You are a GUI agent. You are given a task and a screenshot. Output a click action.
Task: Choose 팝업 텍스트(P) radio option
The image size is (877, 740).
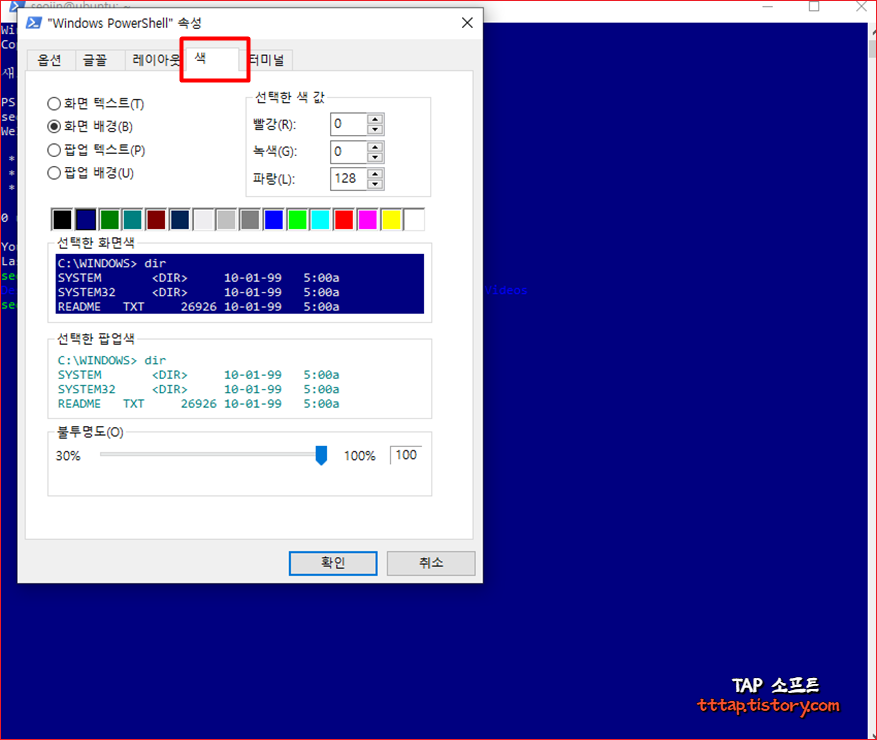[x=96, y=150]
